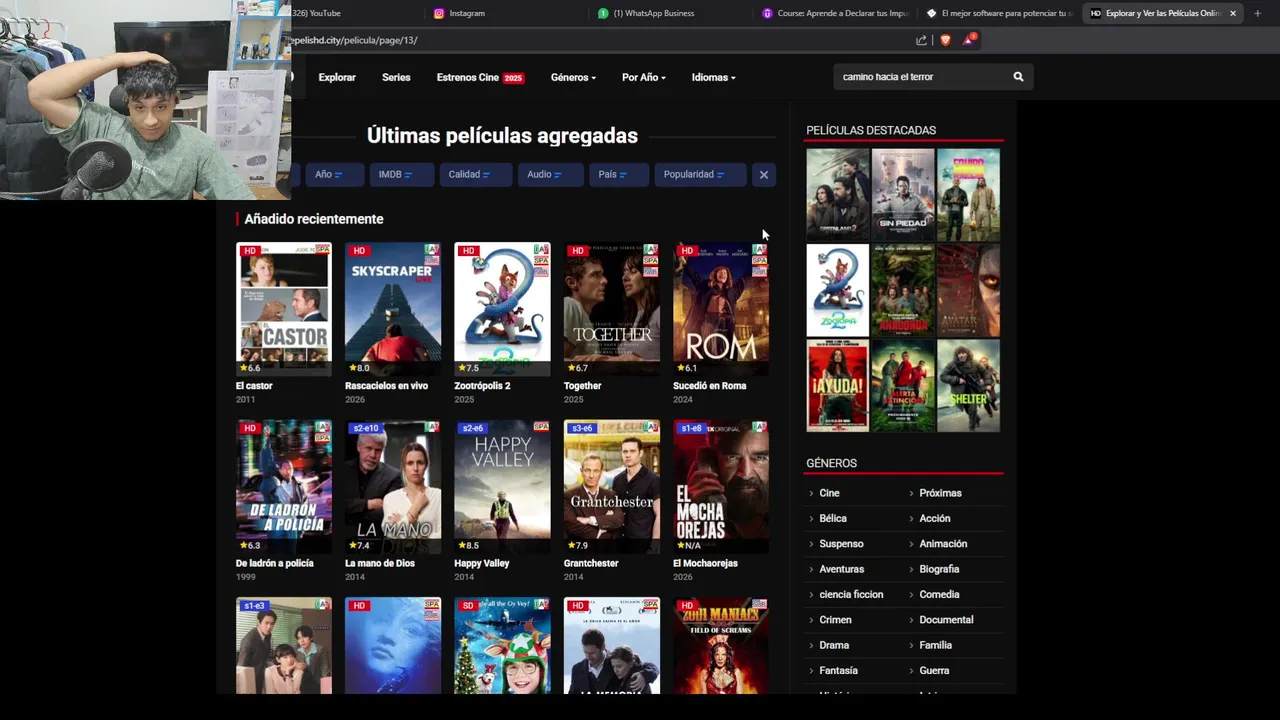Select the Aventuras genre link
Screen dimensions: 1280x720
(x=841, y=569)
